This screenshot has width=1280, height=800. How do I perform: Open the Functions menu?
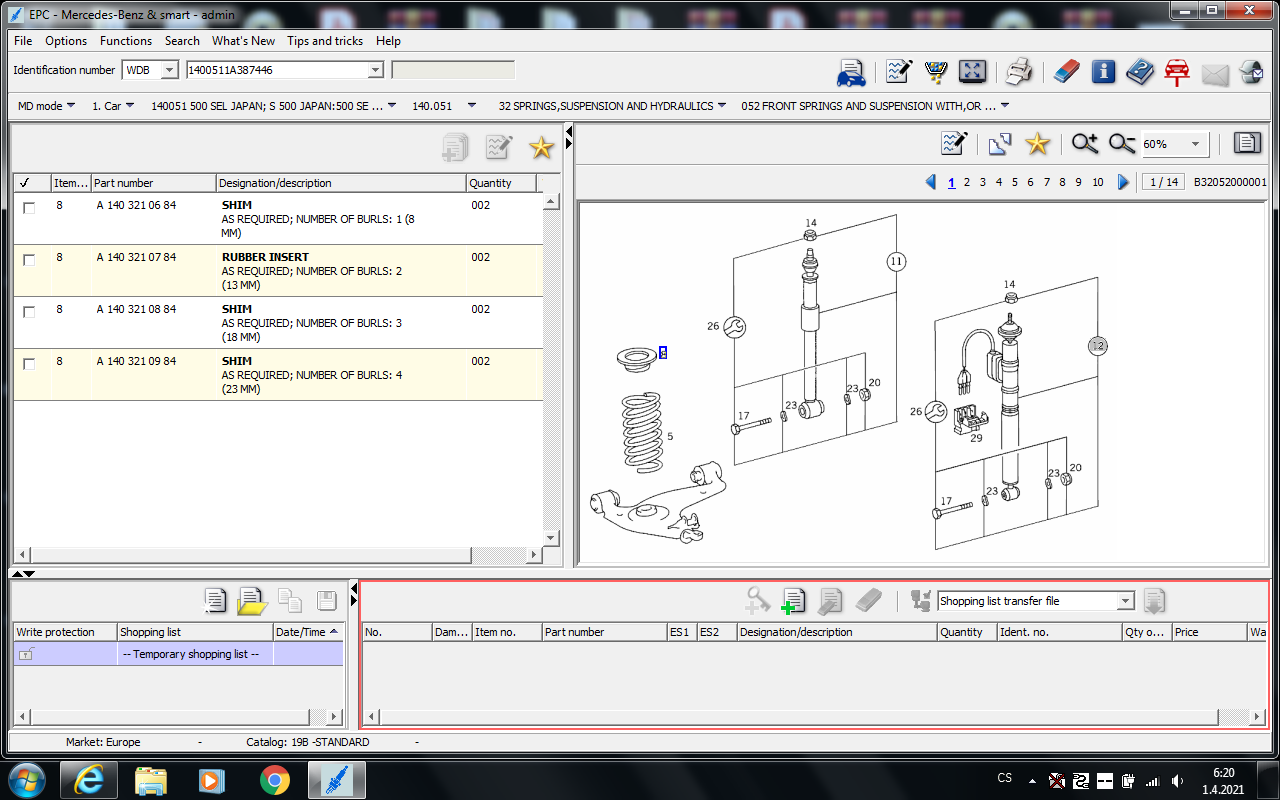coord(126,41)
